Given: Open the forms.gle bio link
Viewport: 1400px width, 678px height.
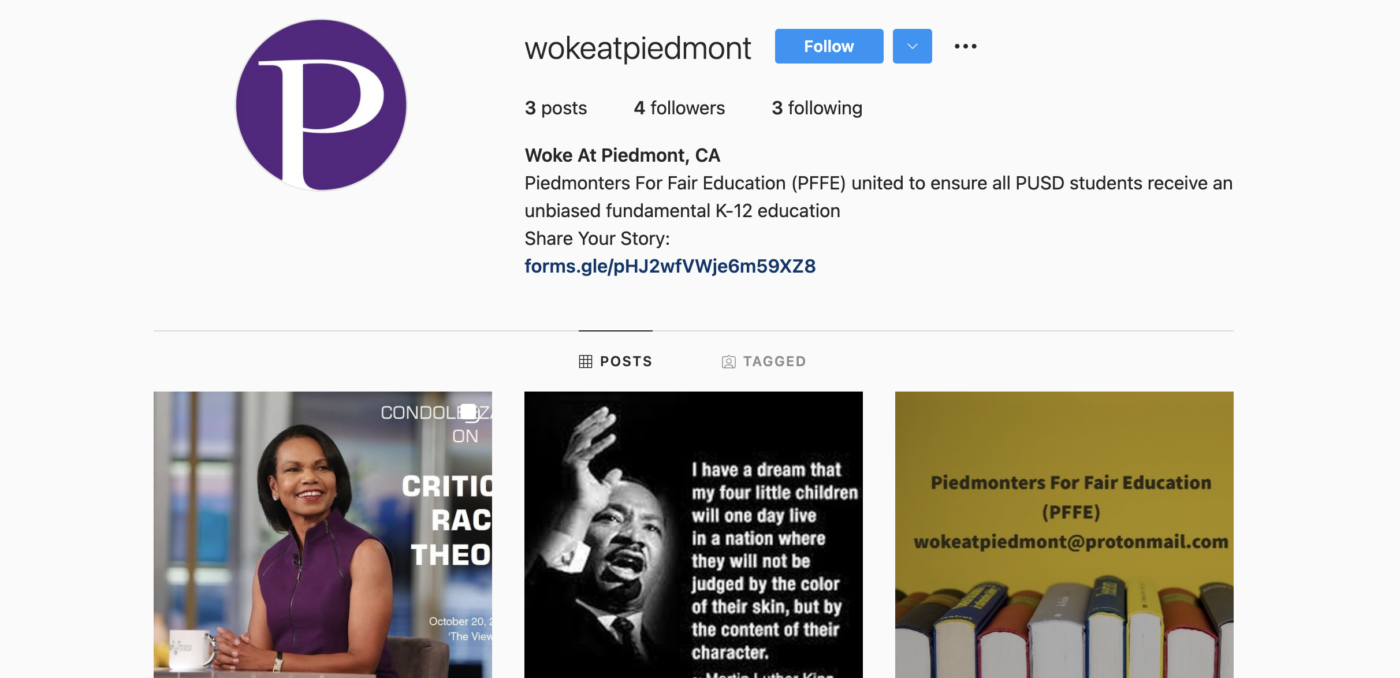Looking at the screenshot, I should point(670,266).
